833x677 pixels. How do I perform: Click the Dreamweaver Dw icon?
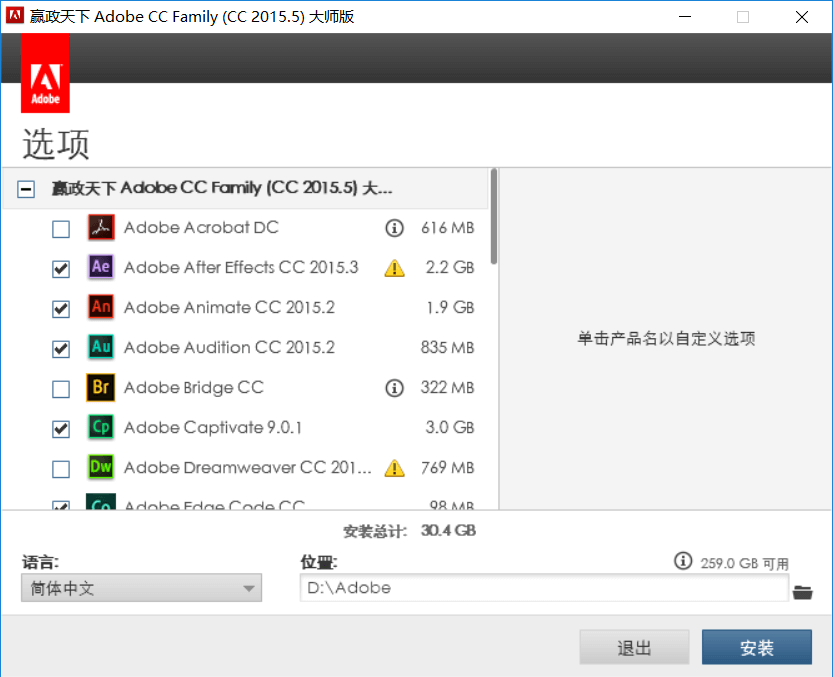point(101,467)
